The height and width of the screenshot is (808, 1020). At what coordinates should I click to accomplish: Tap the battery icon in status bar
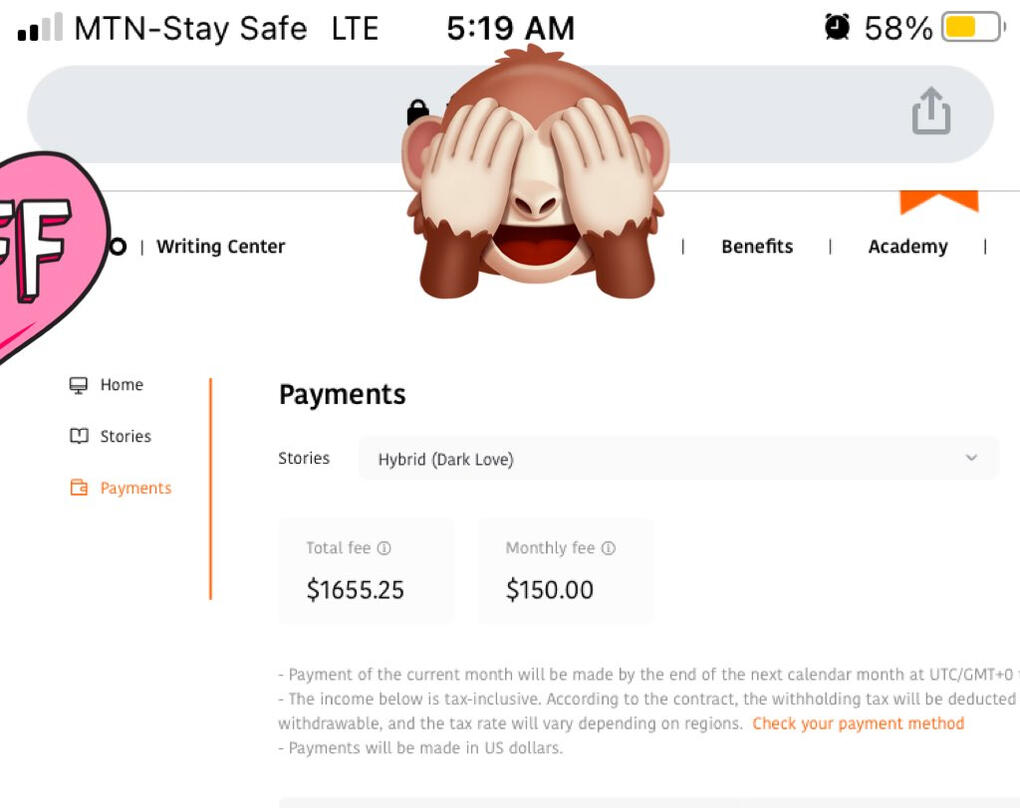click(971, 27)
